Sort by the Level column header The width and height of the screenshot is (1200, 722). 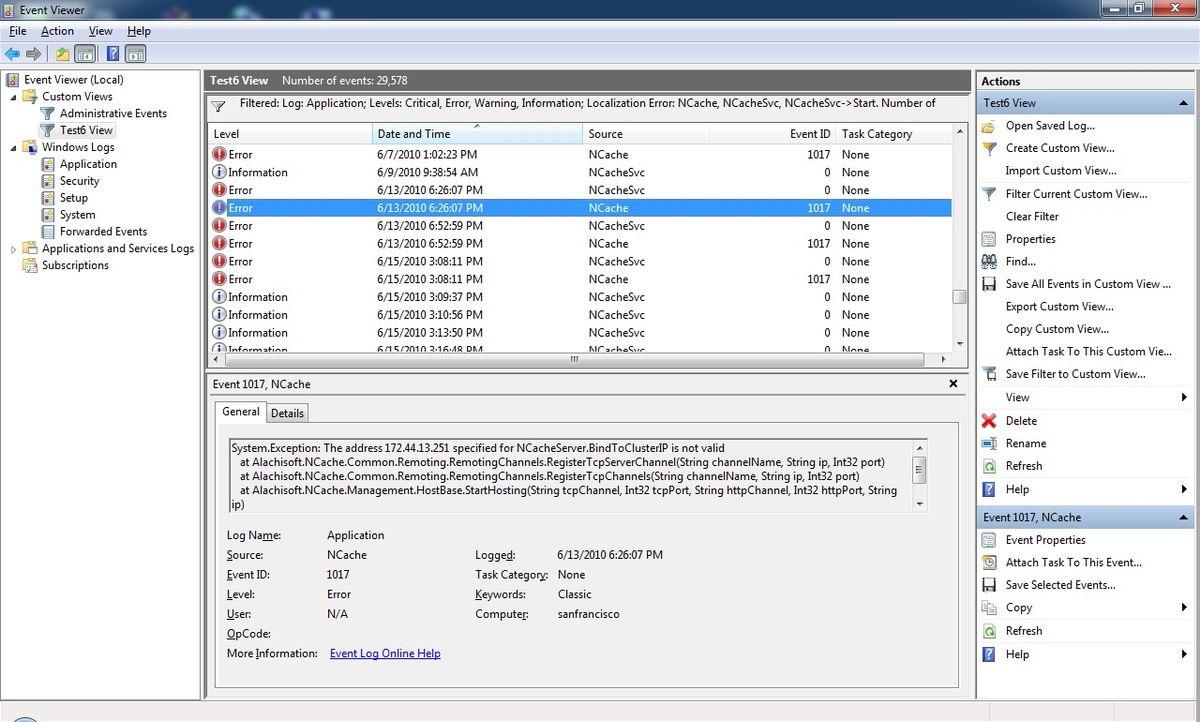[x=290, y=134]
